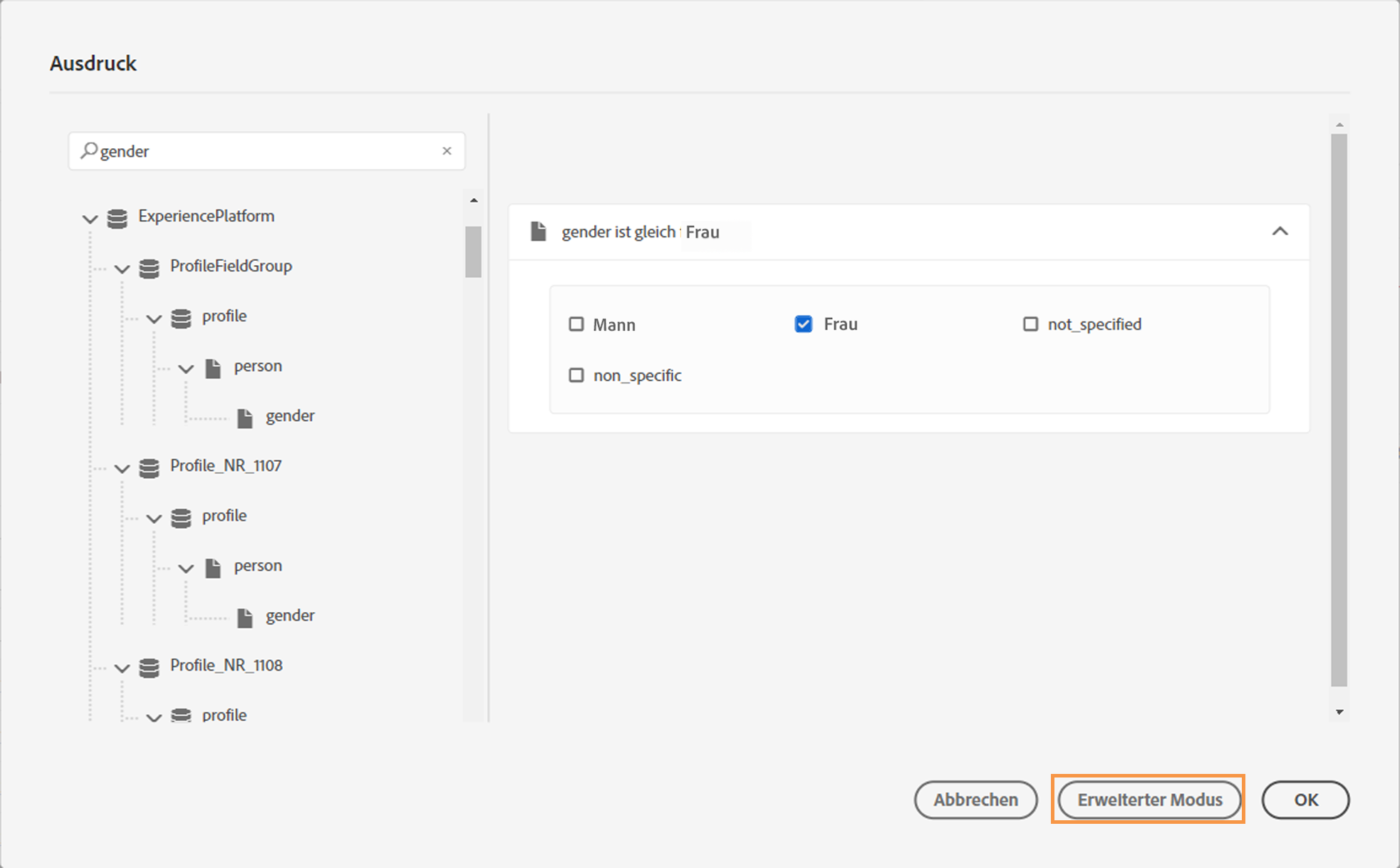1400x868 pixels.
Task: Click the Profile_NR_1108 database icon
Action: point(149,667)
